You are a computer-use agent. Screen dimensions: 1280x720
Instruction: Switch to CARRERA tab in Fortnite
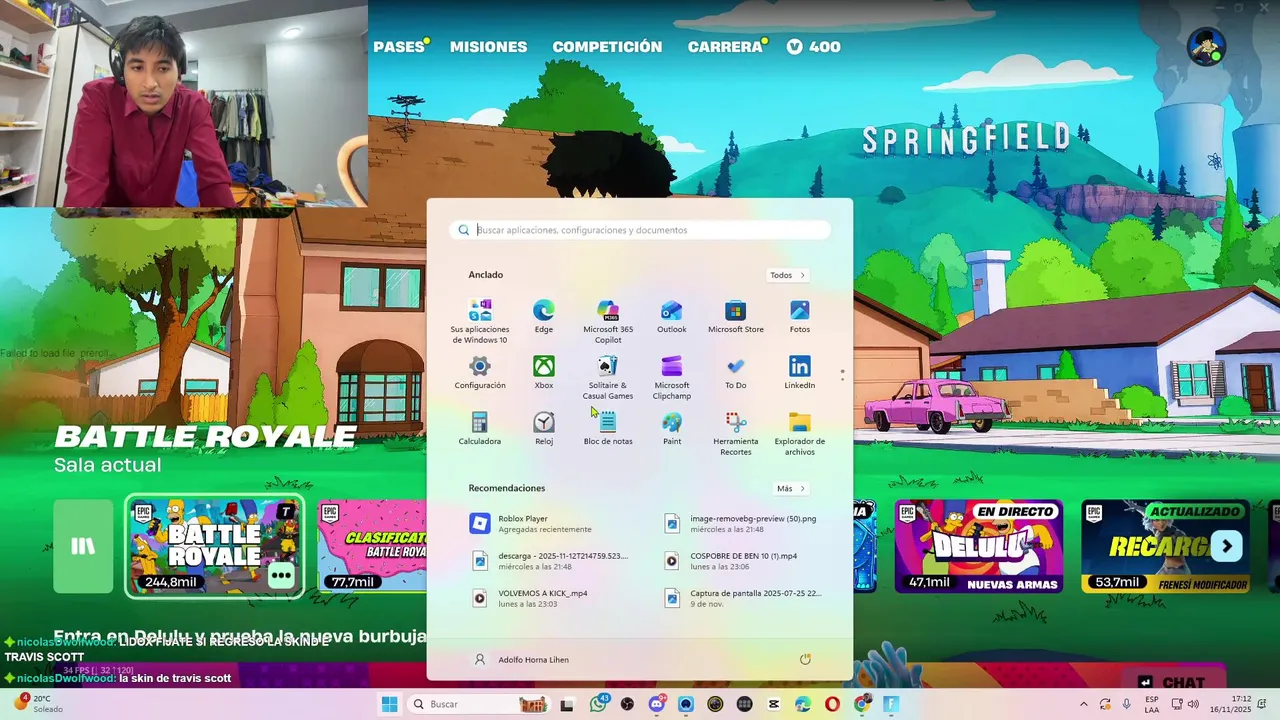click(725, 47)
